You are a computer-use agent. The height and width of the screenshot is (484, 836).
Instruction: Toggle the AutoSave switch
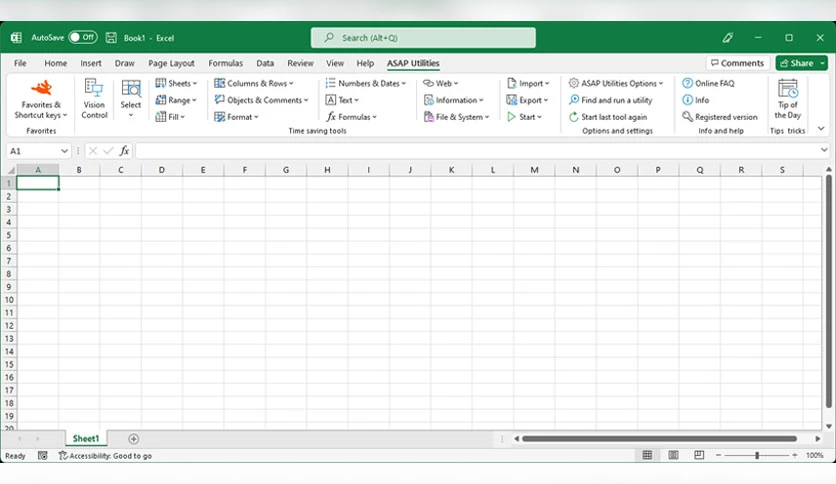(83, 37)
